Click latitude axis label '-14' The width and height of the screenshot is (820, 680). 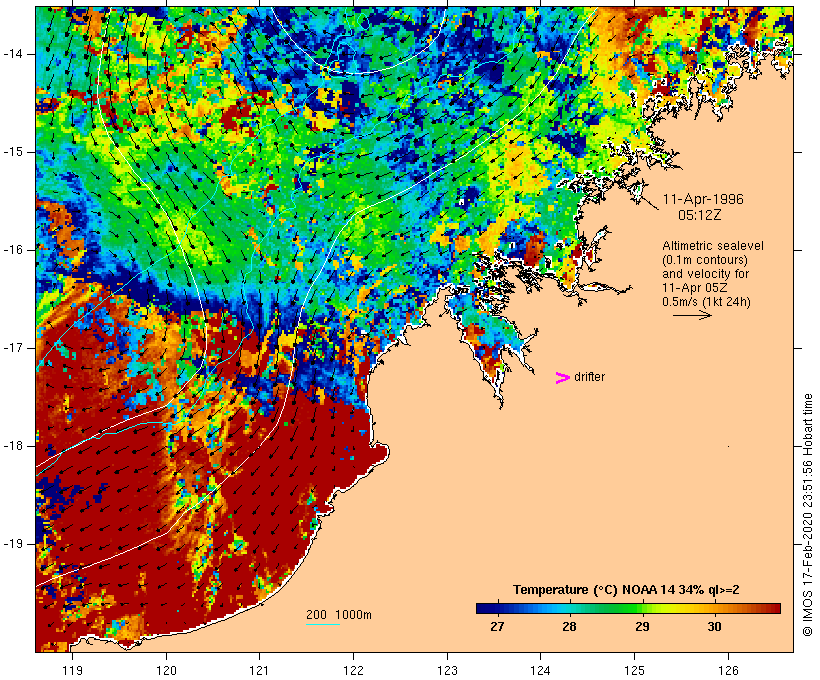[x=13, y=54]
